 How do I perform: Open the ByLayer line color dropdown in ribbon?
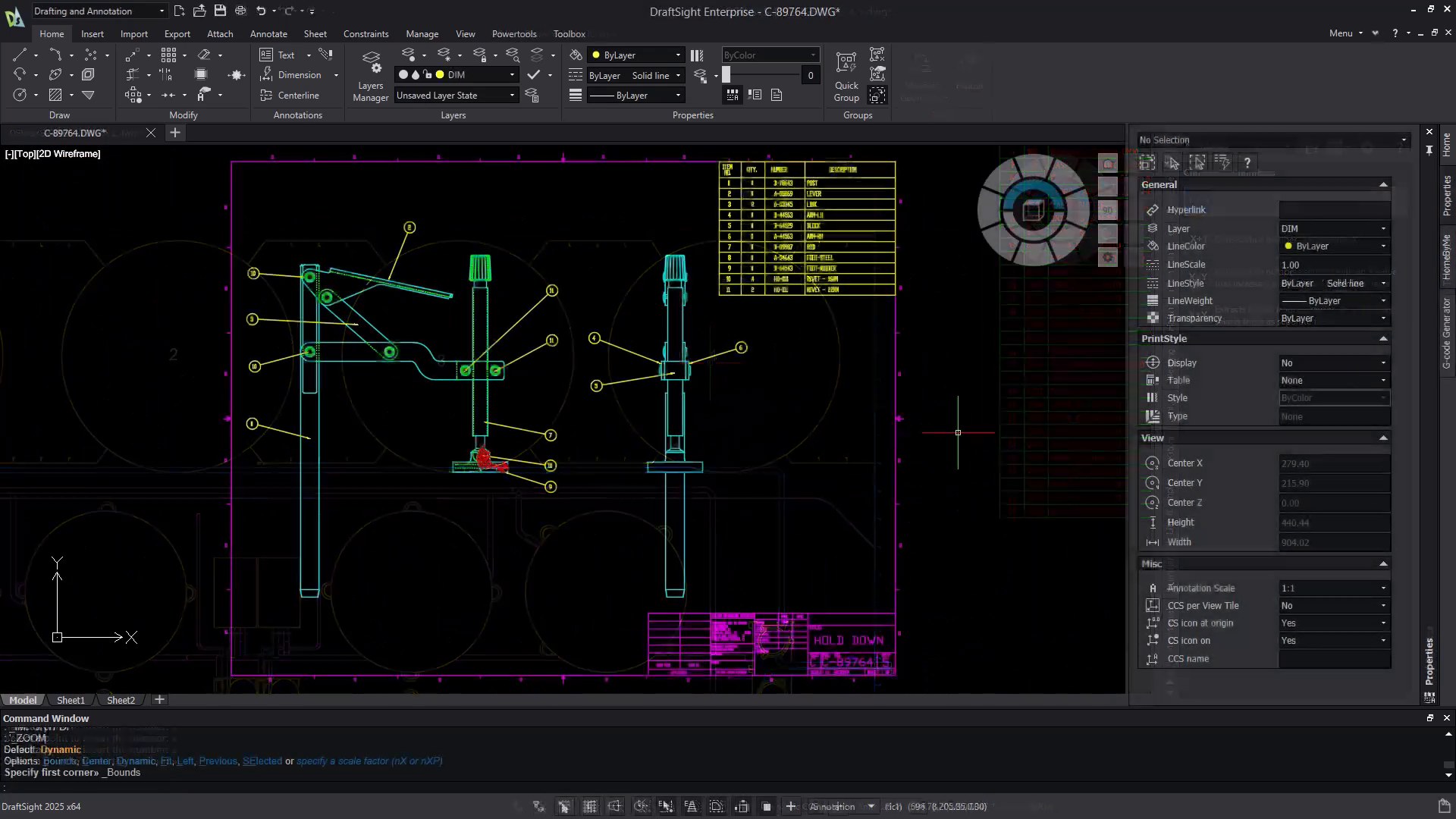click(x=635, y=55)
